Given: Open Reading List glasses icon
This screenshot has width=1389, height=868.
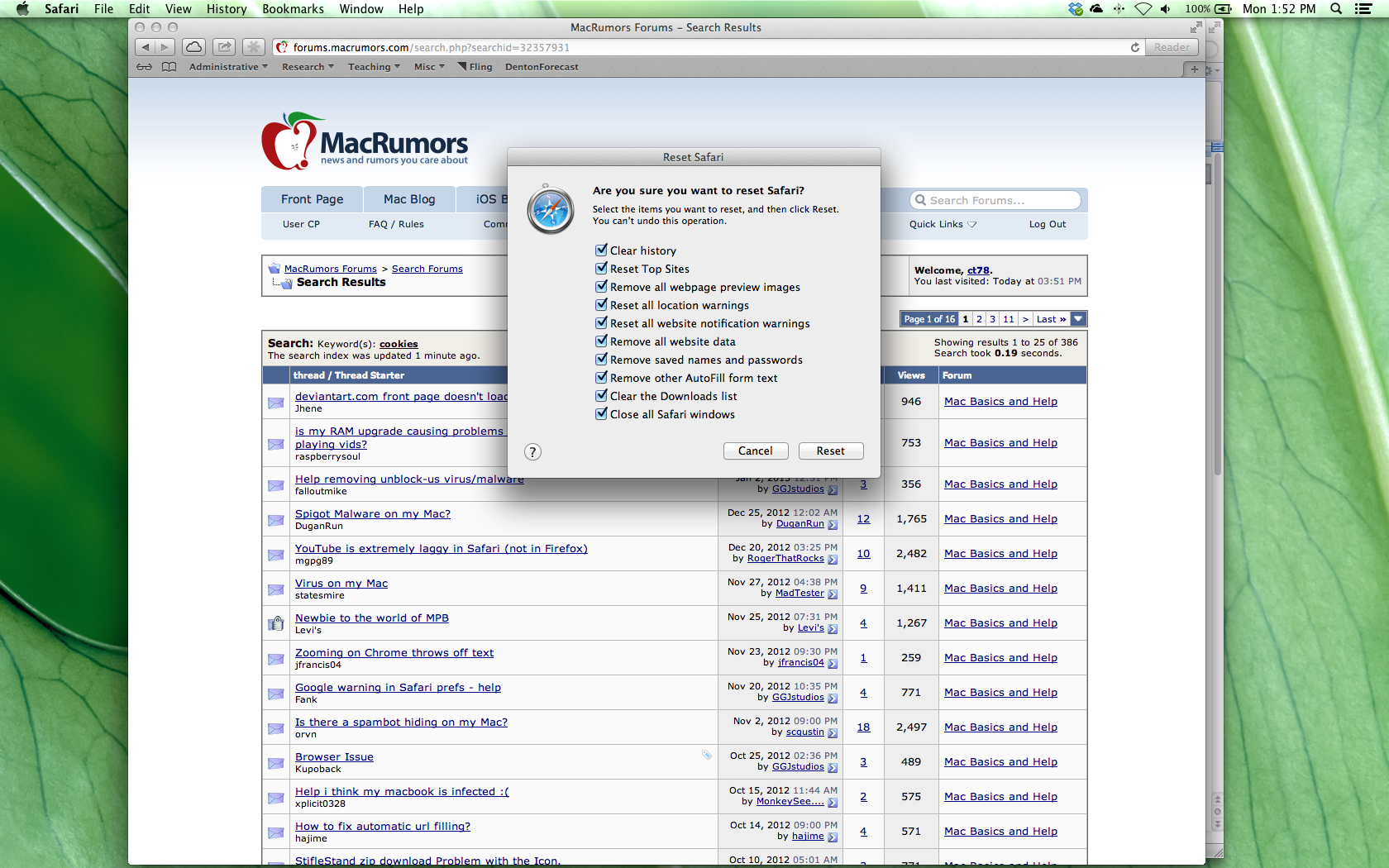Looking at the screenshot, I should point(144,67).
